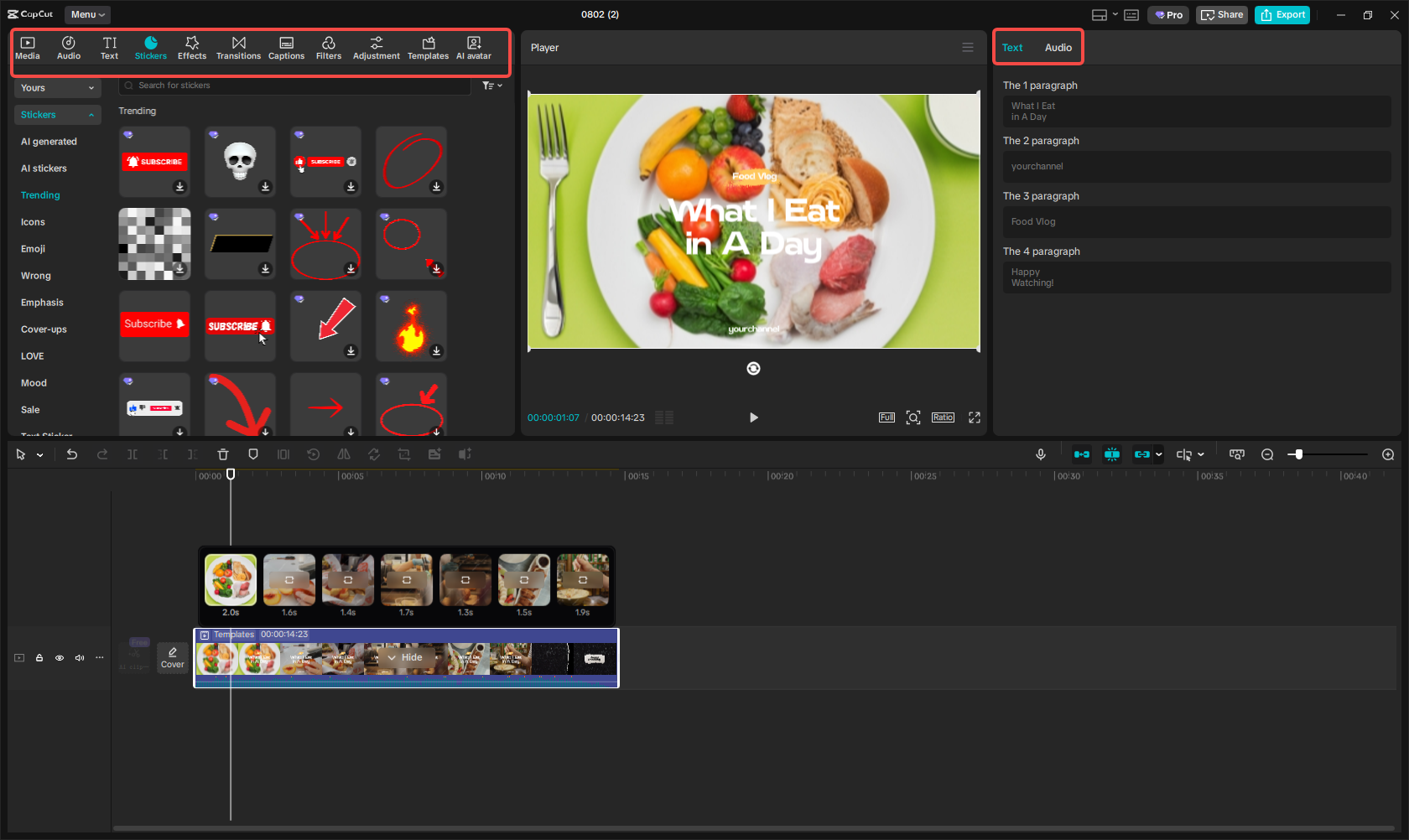The image size is (1409, 840).
Task: Select the Emoji sticker category
Action: [33, 248]
